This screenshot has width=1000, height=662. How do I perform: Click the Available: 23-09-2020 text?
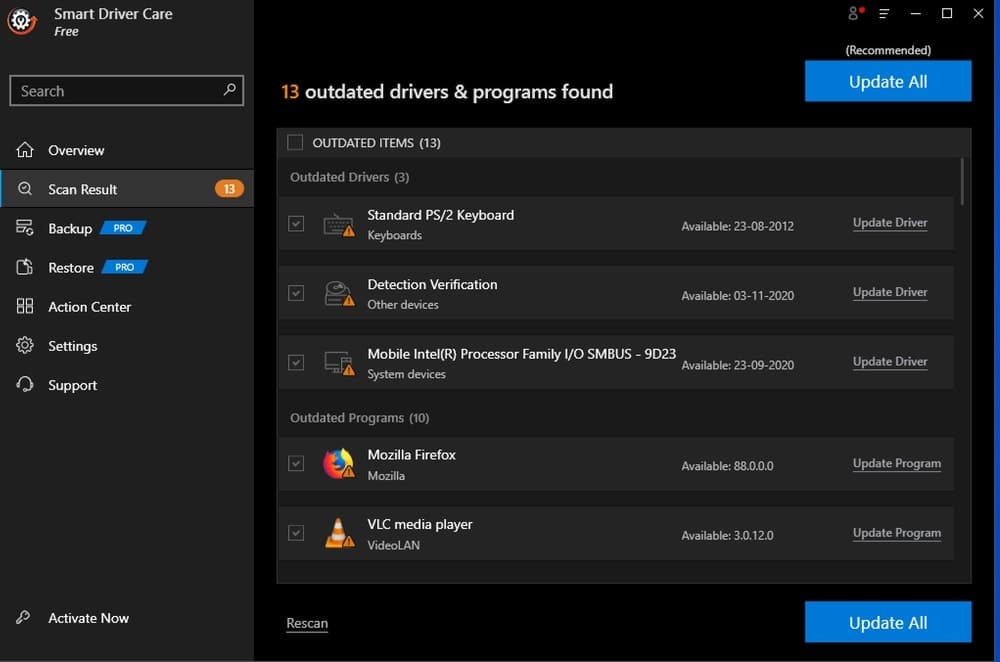point(737,365)
